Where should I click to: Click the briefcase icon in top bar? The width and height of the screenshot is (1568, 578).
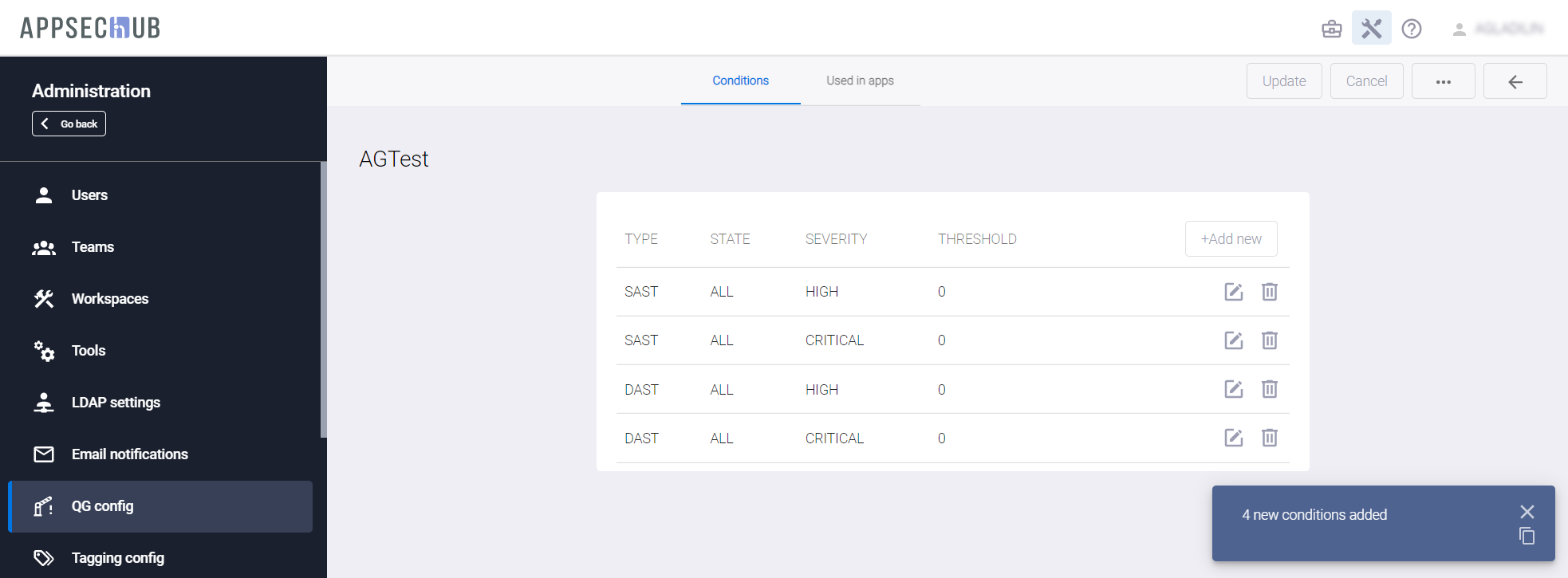(x=1331, y=29)
